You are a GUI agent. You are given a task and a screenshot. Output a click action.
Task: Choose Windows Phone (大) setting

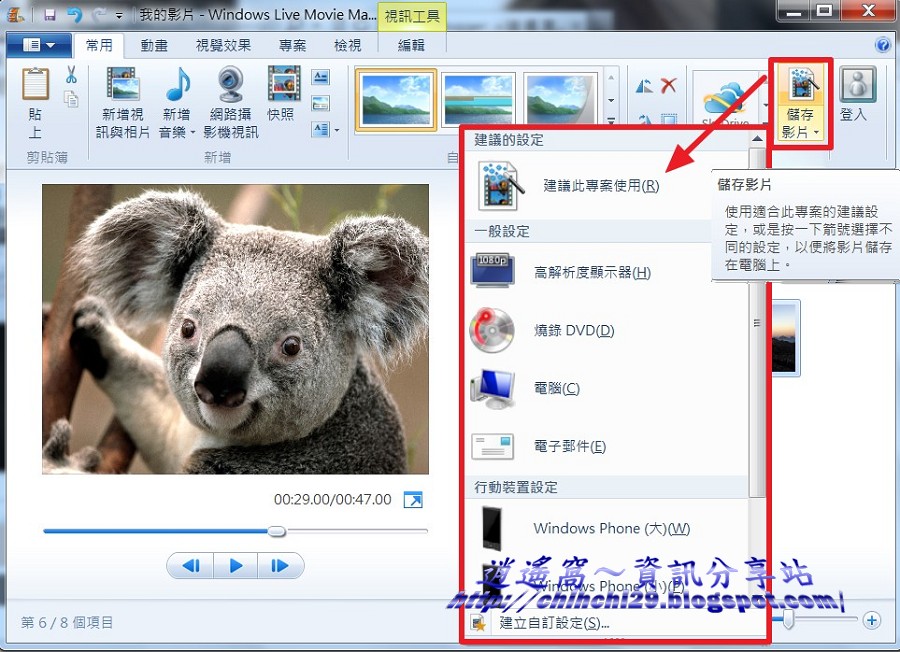tap(606, 528)
